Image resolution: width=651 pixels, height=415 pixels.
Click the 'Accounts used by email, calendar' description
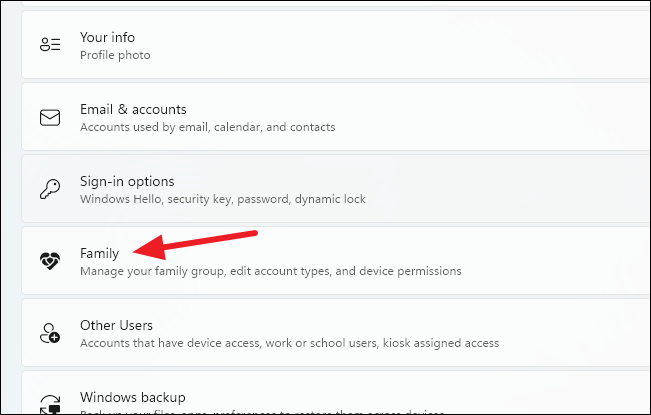[208, 127]
